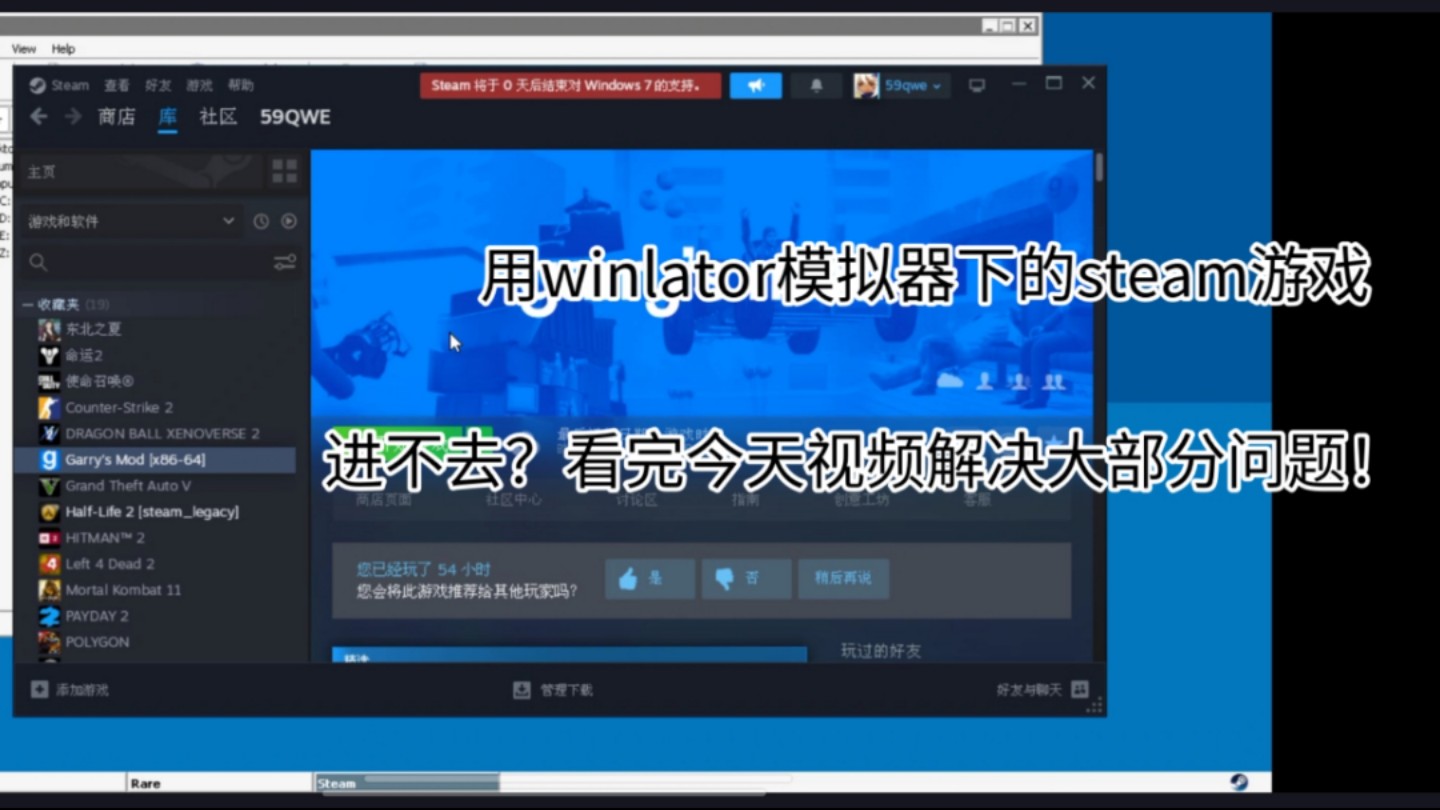This screenshot has height=810, width=1440.
Task: Open the 游戏和软件 filter dropdown
Action: [130, 221]
